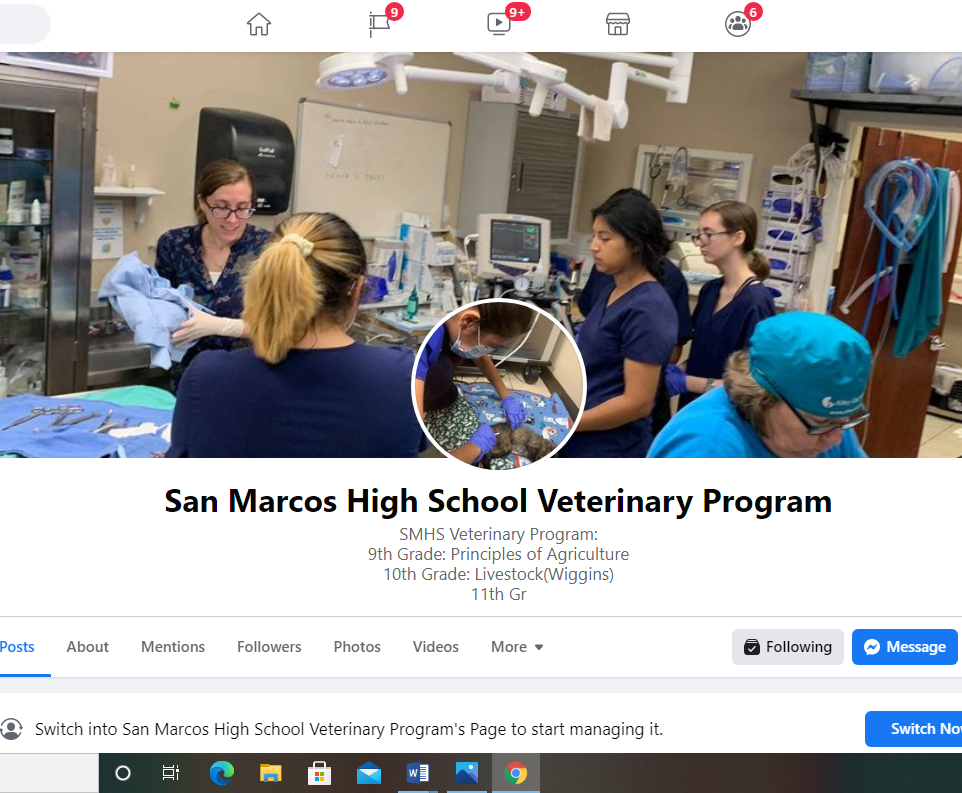Open Groups icon with 6 badge
Viewport: 962px width, 793px height.
(737, 25)
